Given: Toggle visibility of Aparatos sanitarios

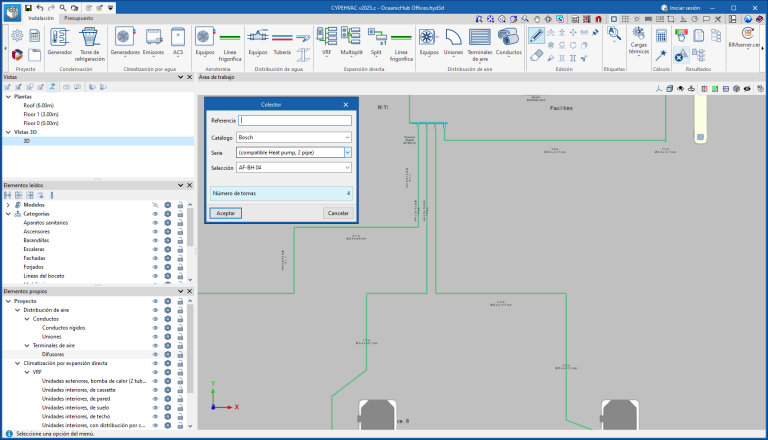Looking at the screenshot, I should 155,222.
